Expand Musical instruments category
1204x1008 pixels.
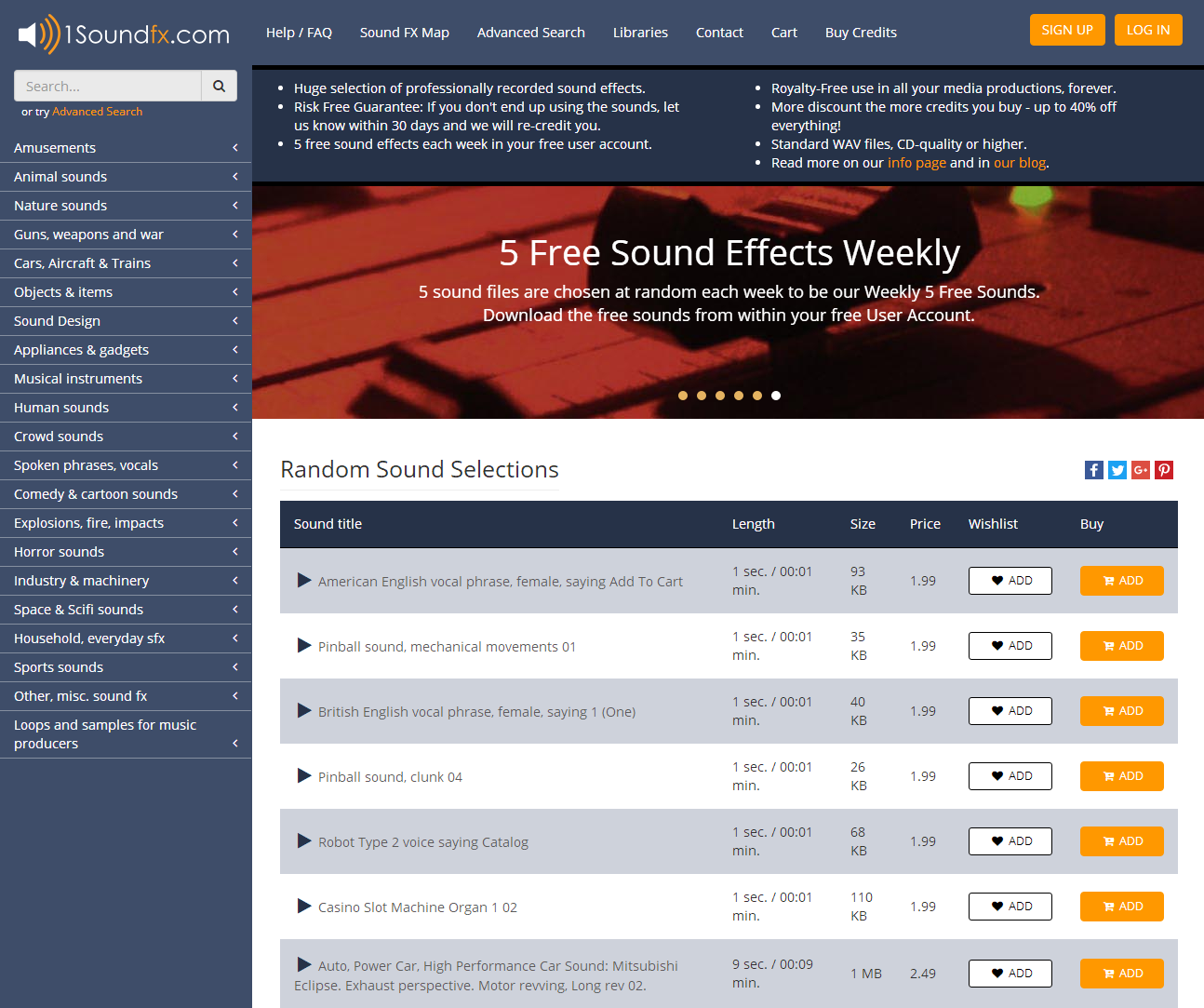(126, 379)
